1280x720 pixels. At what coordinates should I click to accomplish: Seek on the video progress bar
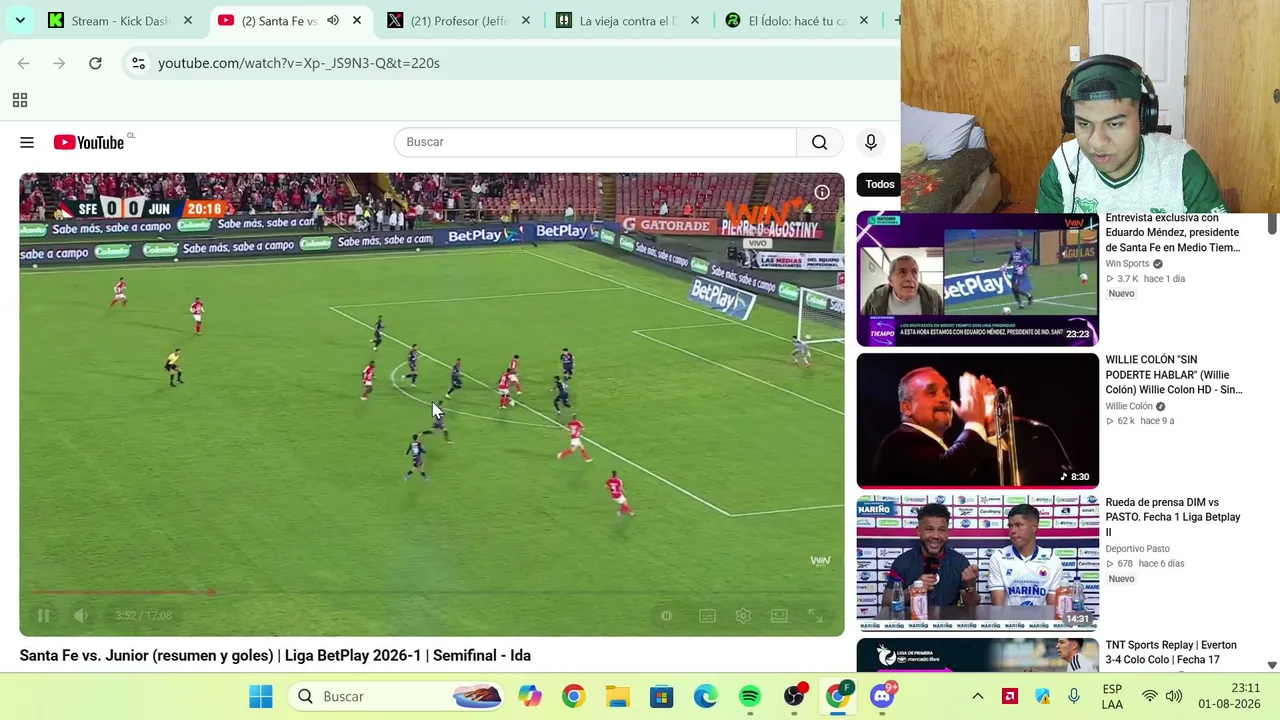(432, 593)
